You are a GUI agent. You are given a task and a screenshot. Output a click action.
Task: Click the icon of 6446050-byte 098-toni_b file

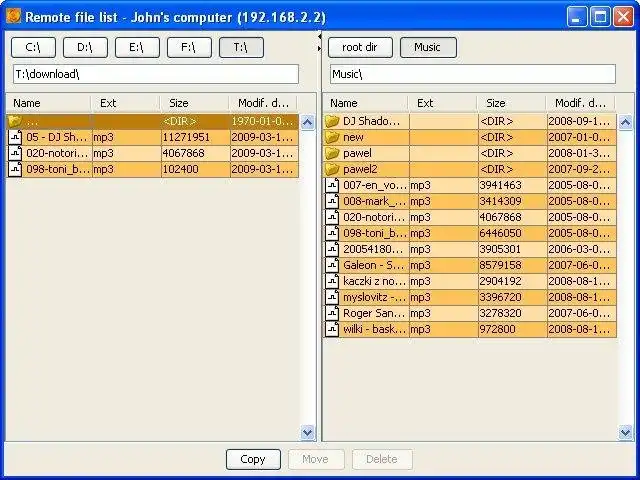pos(332,233)
